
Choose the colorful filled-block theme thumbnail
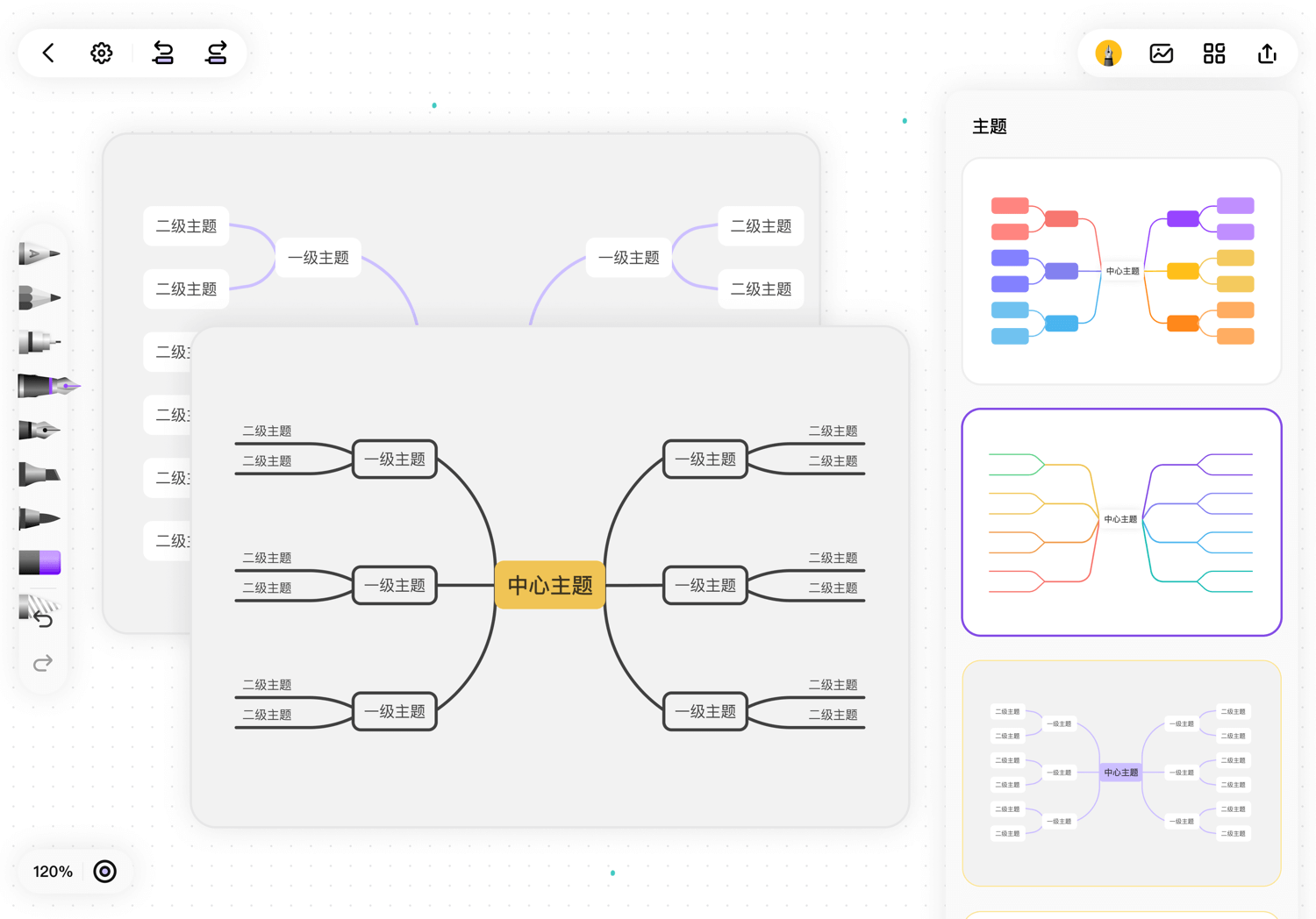point(1122,271)
